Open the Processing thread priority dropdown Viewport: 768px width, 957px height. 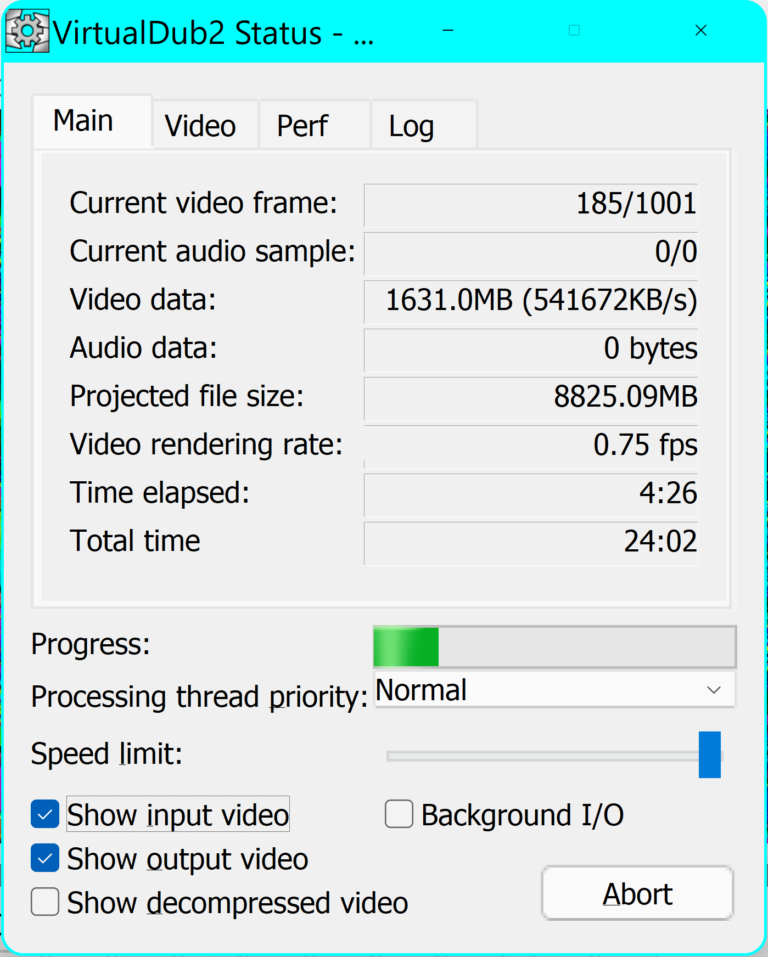pos(554,690)
